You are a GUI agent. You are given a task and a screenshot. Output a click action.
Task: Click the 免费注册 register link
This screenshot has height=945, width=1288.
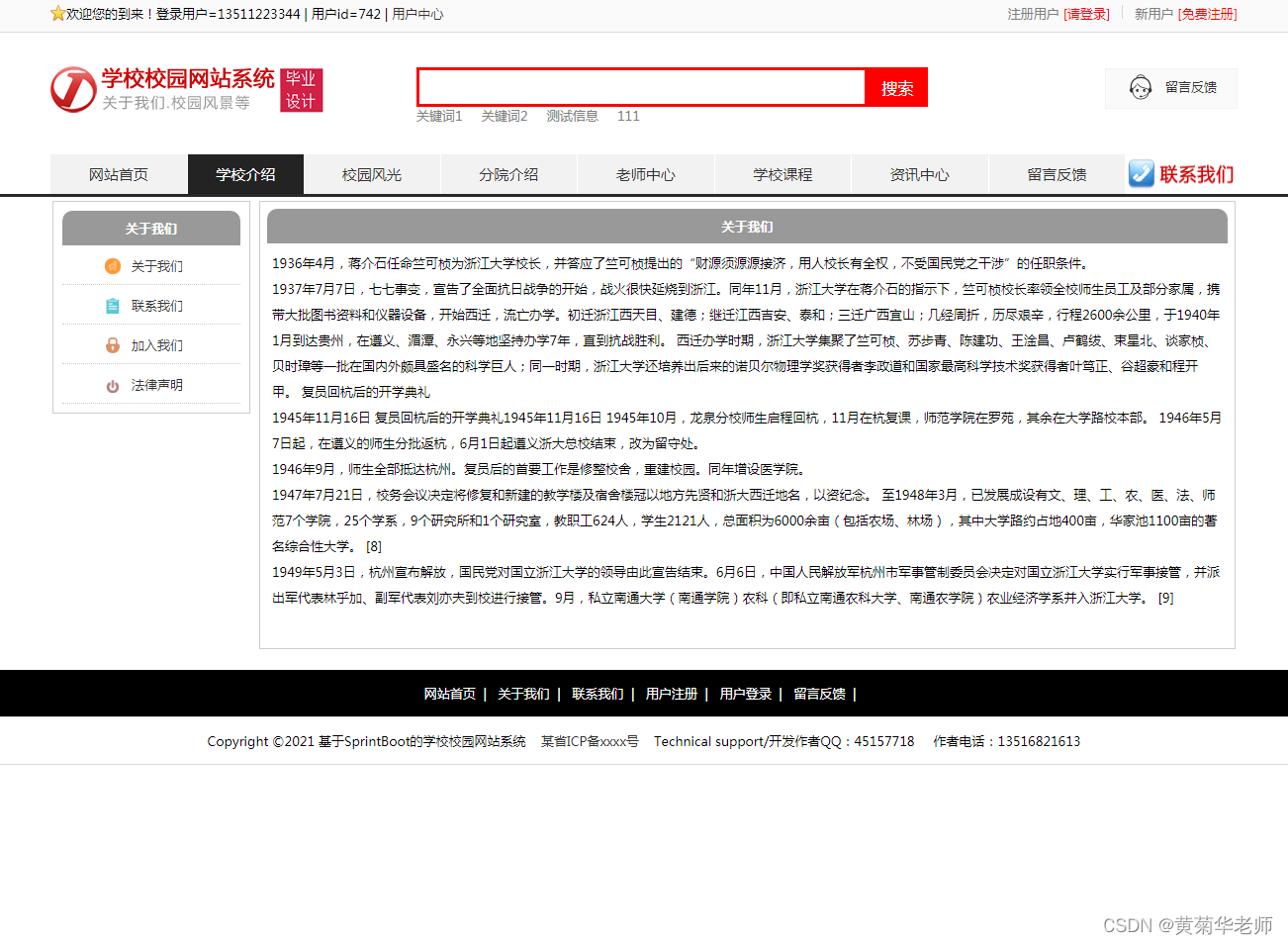1208,14
